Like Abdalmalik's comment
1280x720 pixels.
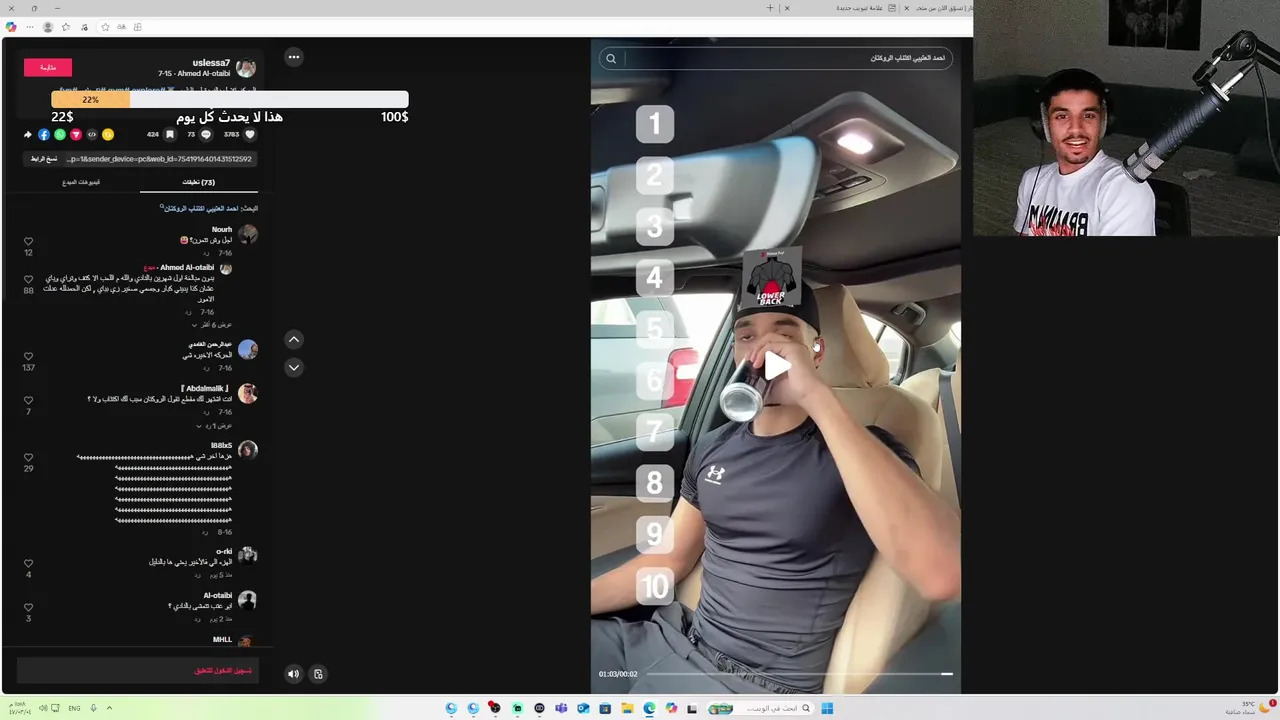(28, 400)
